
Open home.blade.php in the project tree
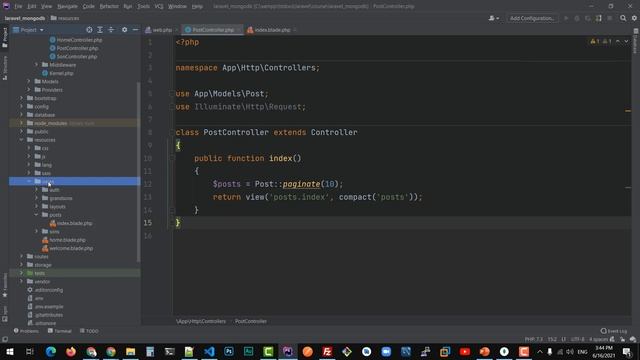tap(64, 240)
